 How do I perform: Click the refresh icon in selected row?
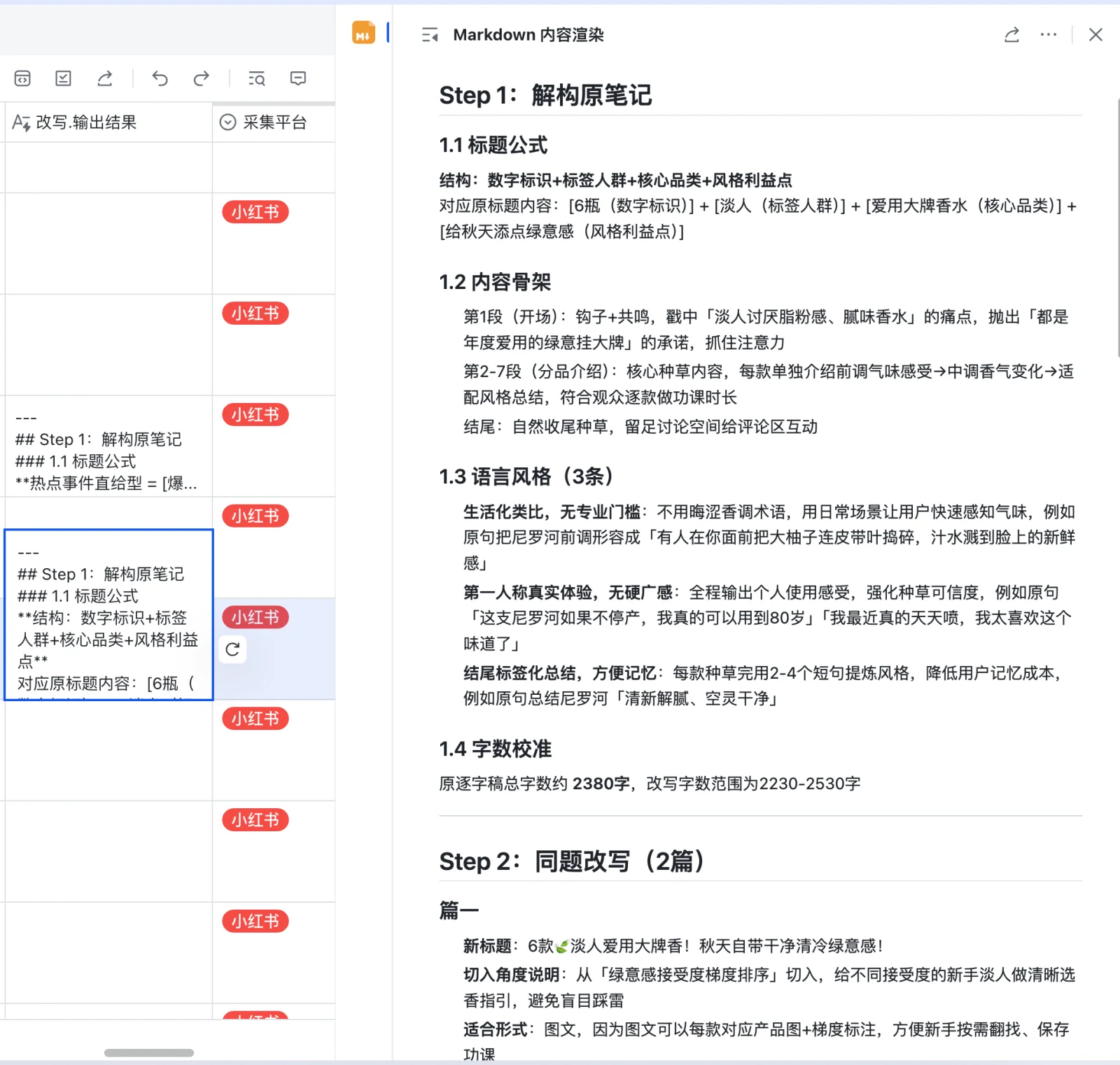[232, 649]
